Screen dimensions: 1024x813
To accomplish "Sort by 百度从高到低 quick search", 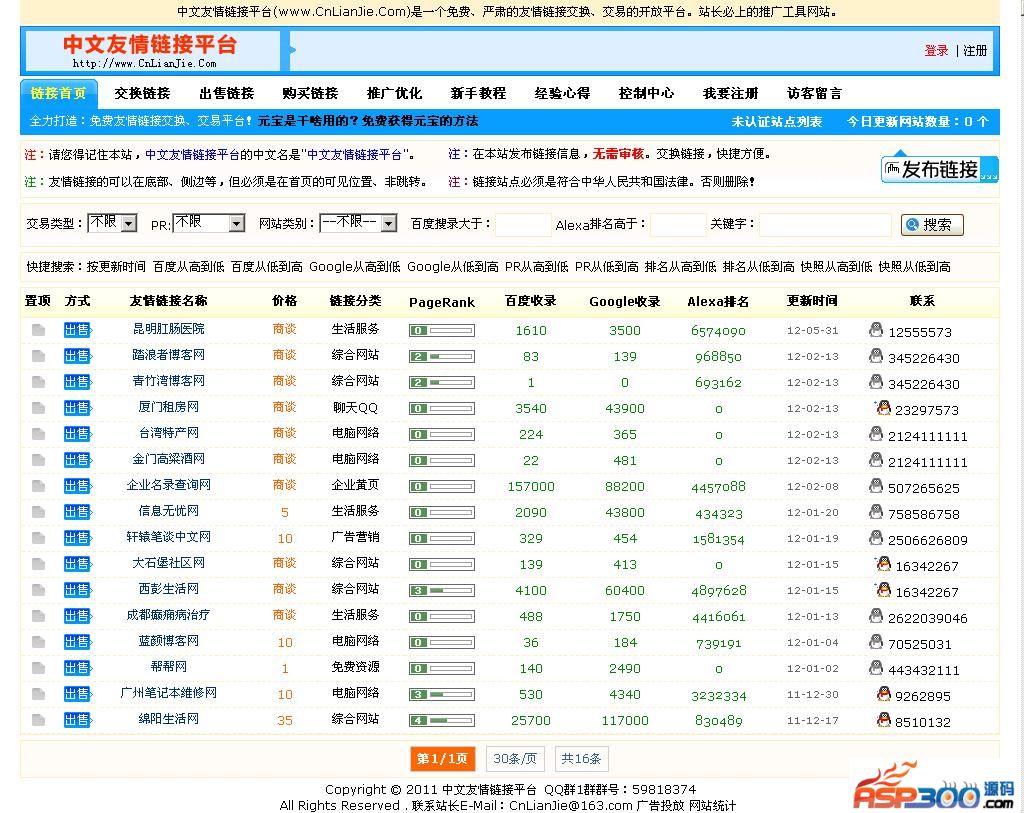I will click(188, 267).
